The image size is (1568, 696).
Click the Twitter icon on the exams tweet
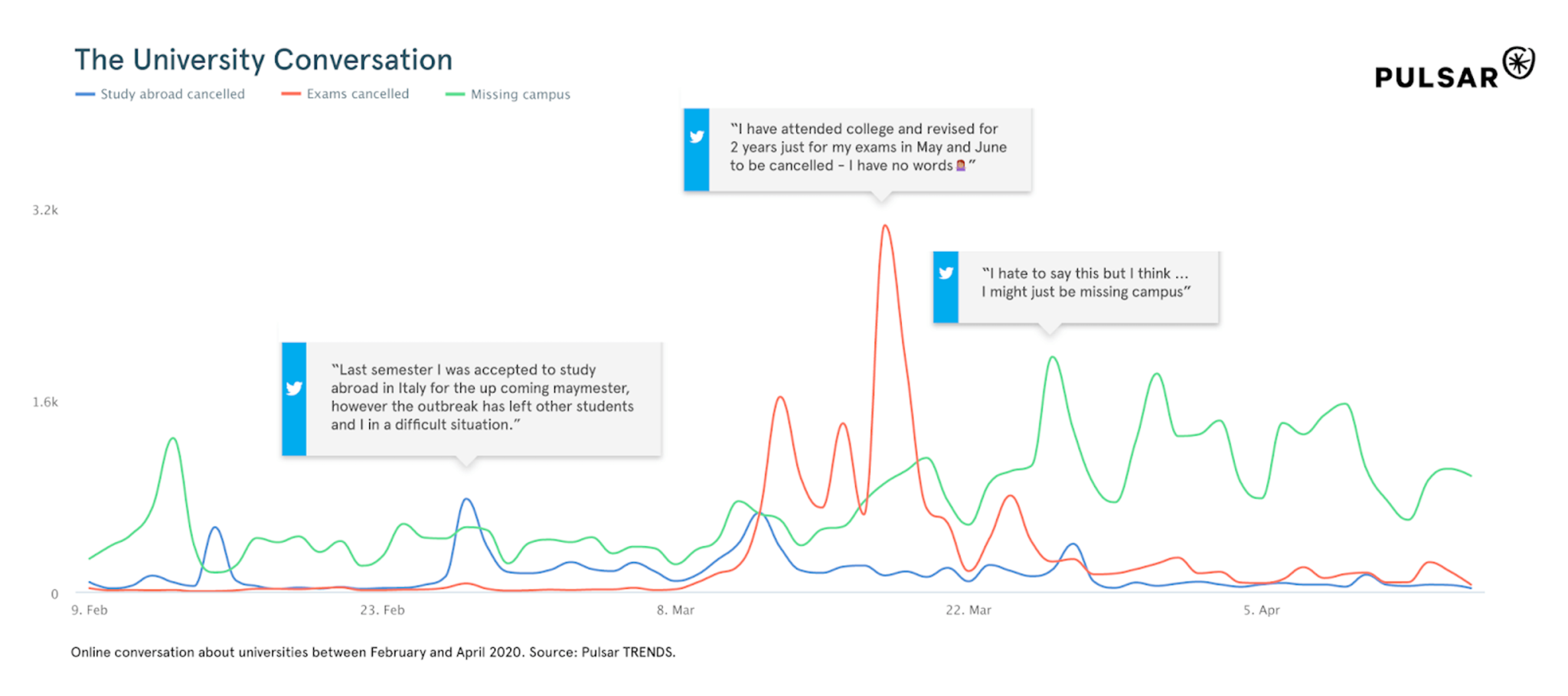point(697,137)
